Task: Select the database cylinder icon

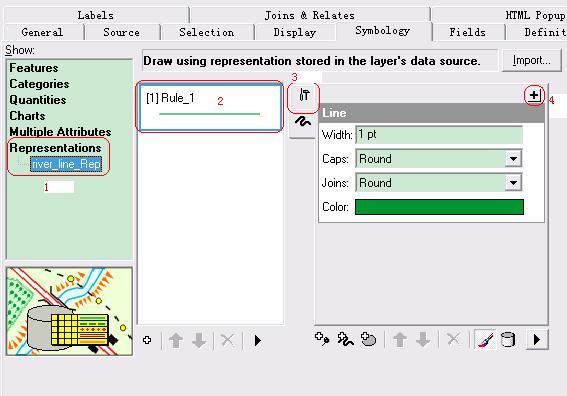Action: [x=507, y=340]
